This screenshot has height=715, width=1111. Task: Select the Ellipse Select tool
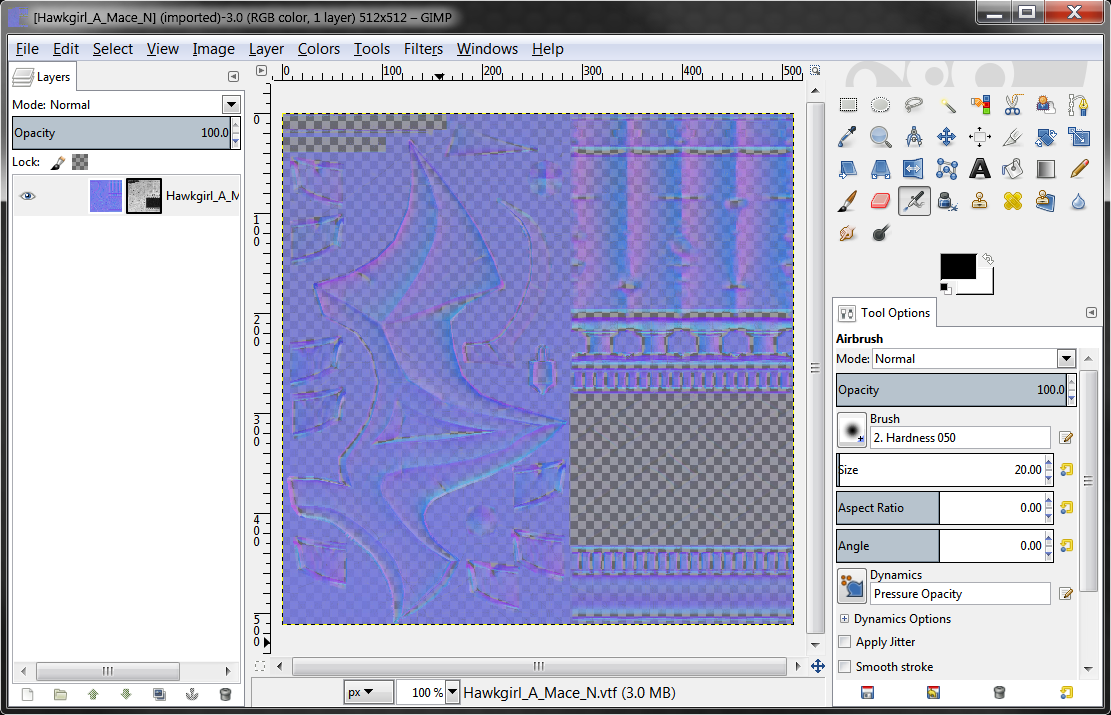tap(881, 105)
